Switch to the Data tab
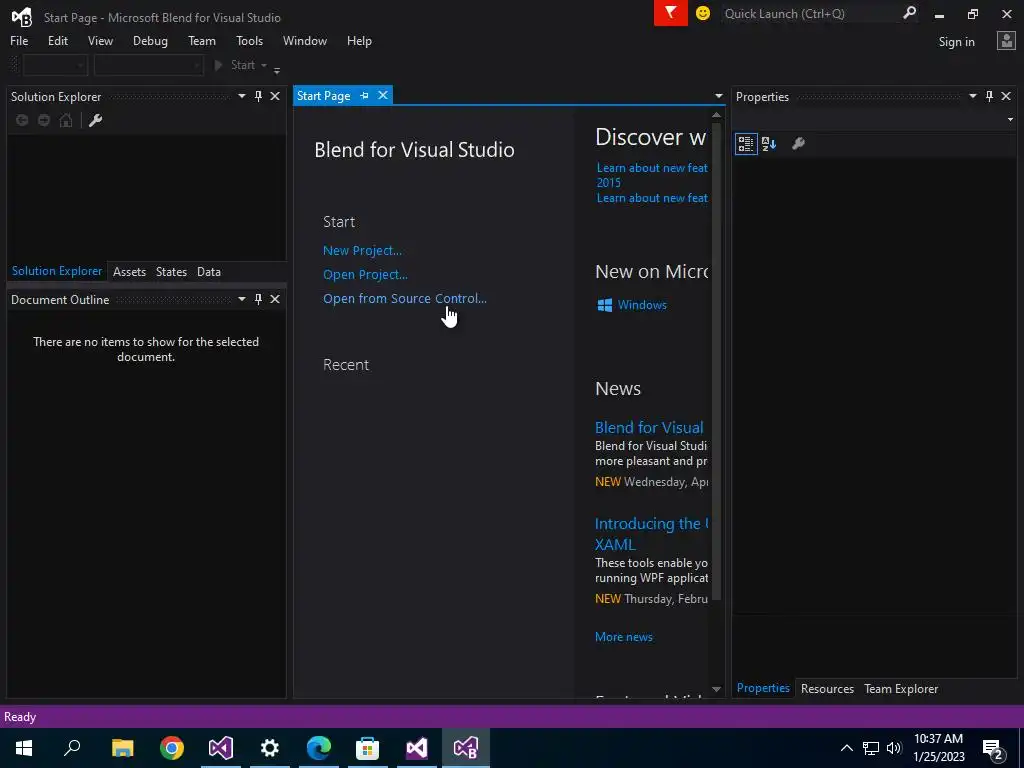Image resolution: width=1024 pixels, height=768 pixels. click(x=209, y=272)
